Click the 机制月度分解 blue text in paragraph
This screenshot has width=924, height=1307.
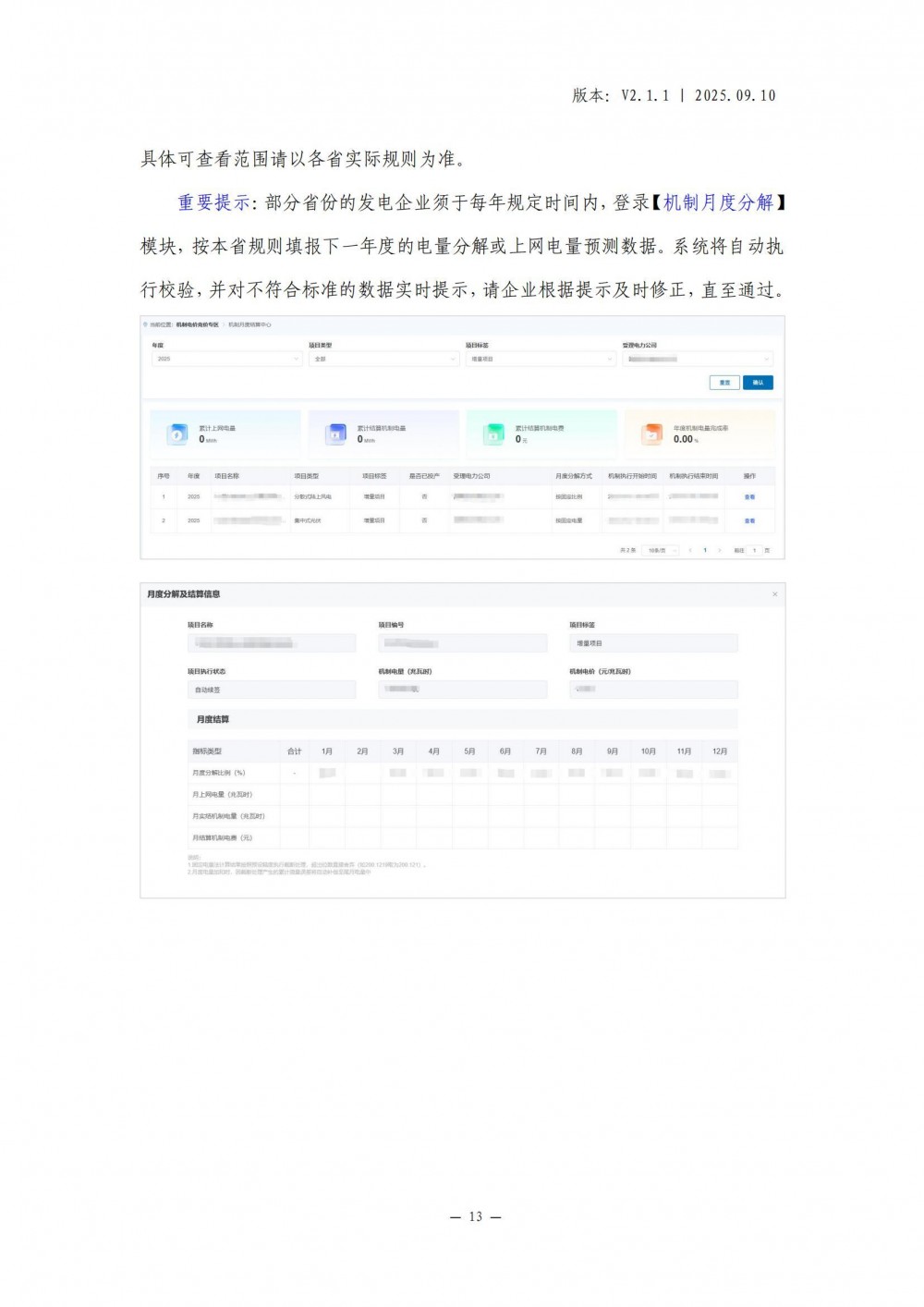coord(719,202)
